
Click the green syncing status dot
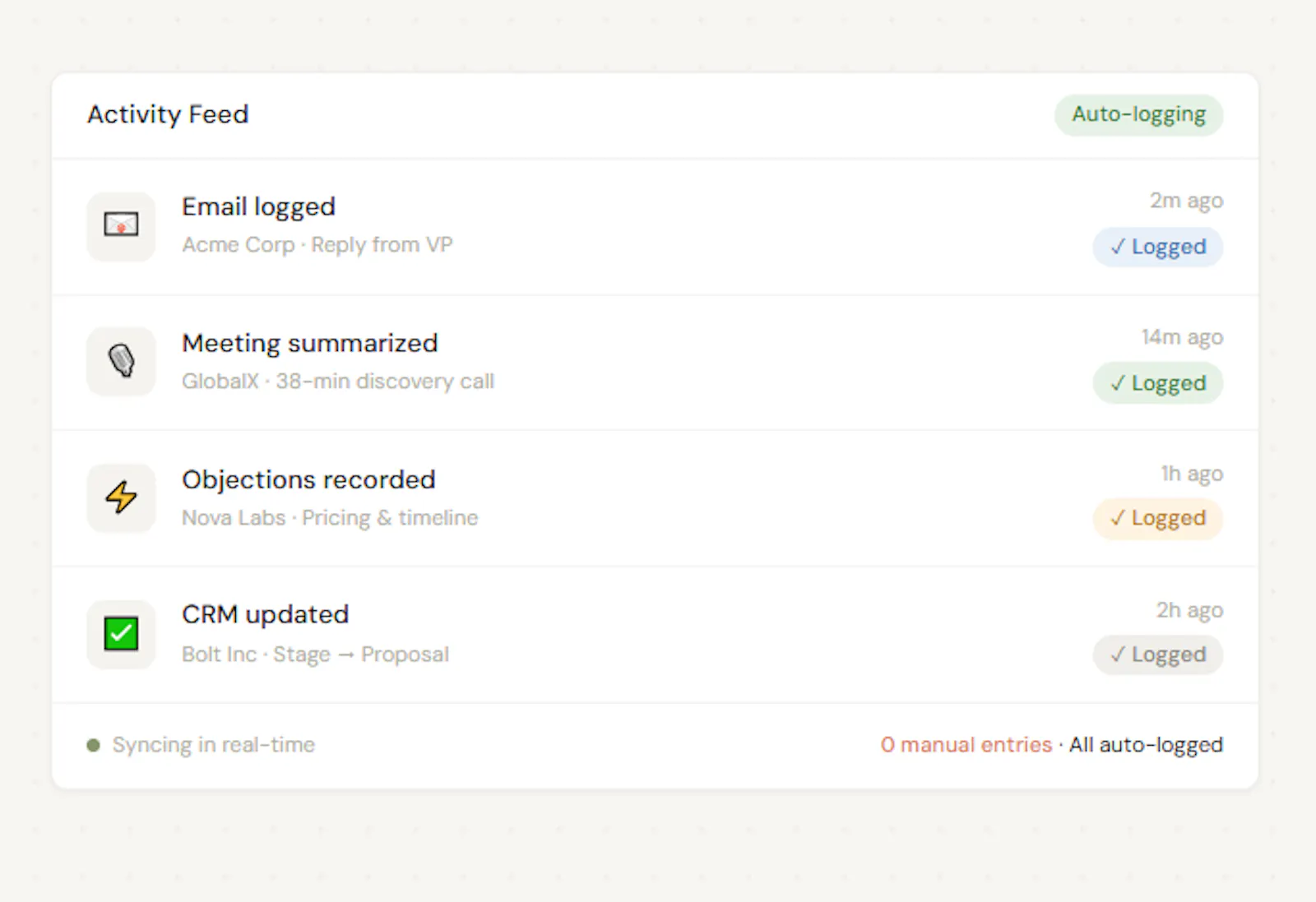coord(93,745)
